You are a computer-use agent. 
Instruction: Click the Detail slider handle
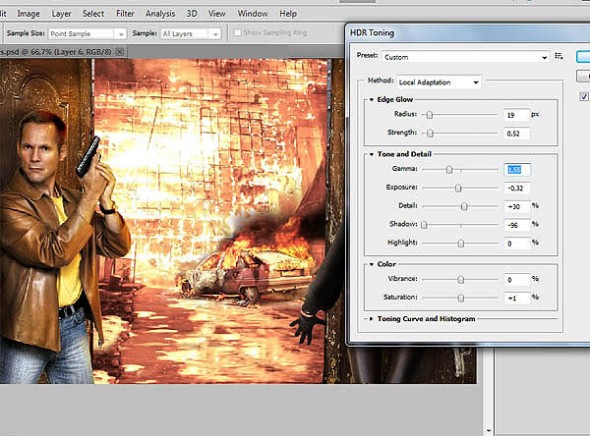point(464,206)
